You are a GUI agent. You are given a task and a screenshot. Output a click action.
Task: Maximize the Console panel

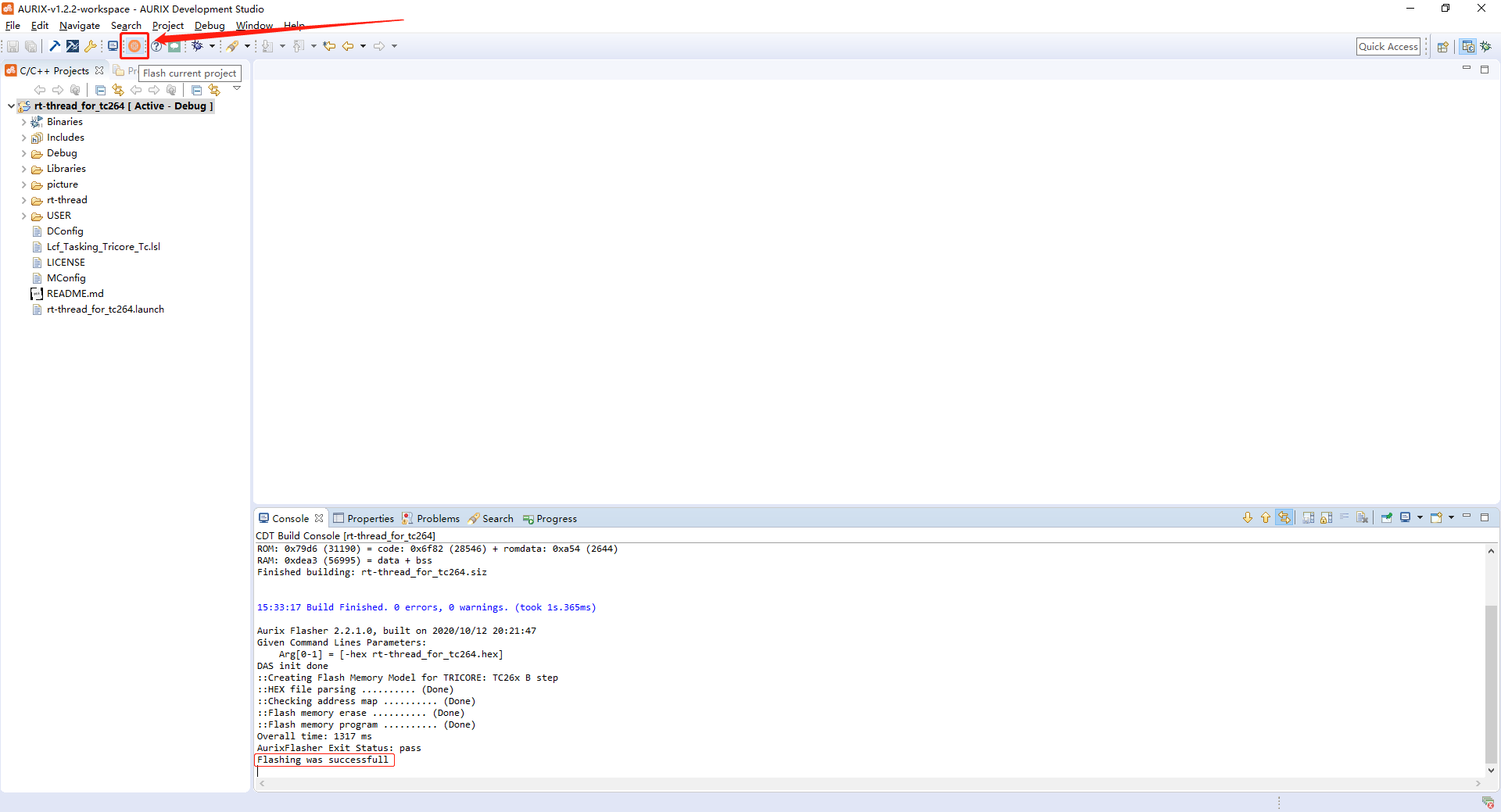1485,517
